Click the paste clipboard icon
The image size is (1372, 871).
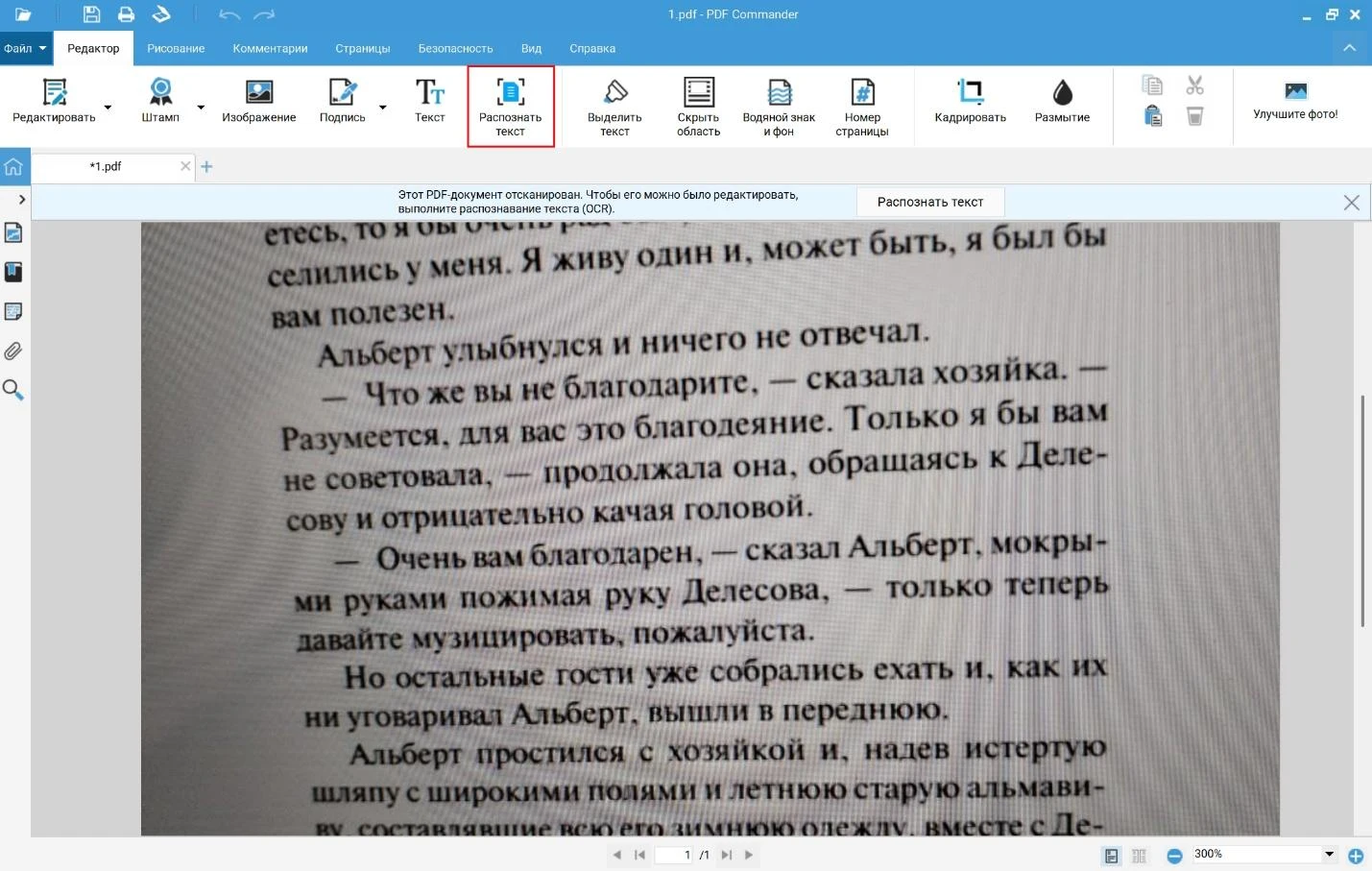click(1152, 116)
